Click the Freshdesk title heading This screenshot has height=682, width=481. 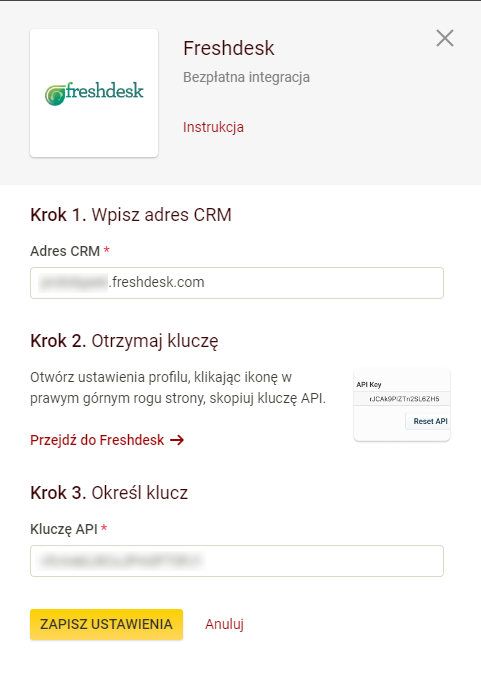(x=229, y=48)
